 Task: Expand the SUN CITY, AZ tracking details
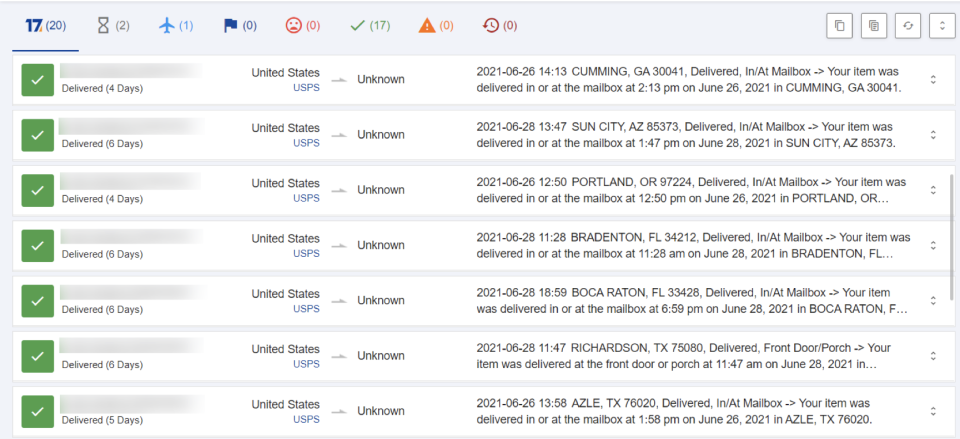click(933, 135)
